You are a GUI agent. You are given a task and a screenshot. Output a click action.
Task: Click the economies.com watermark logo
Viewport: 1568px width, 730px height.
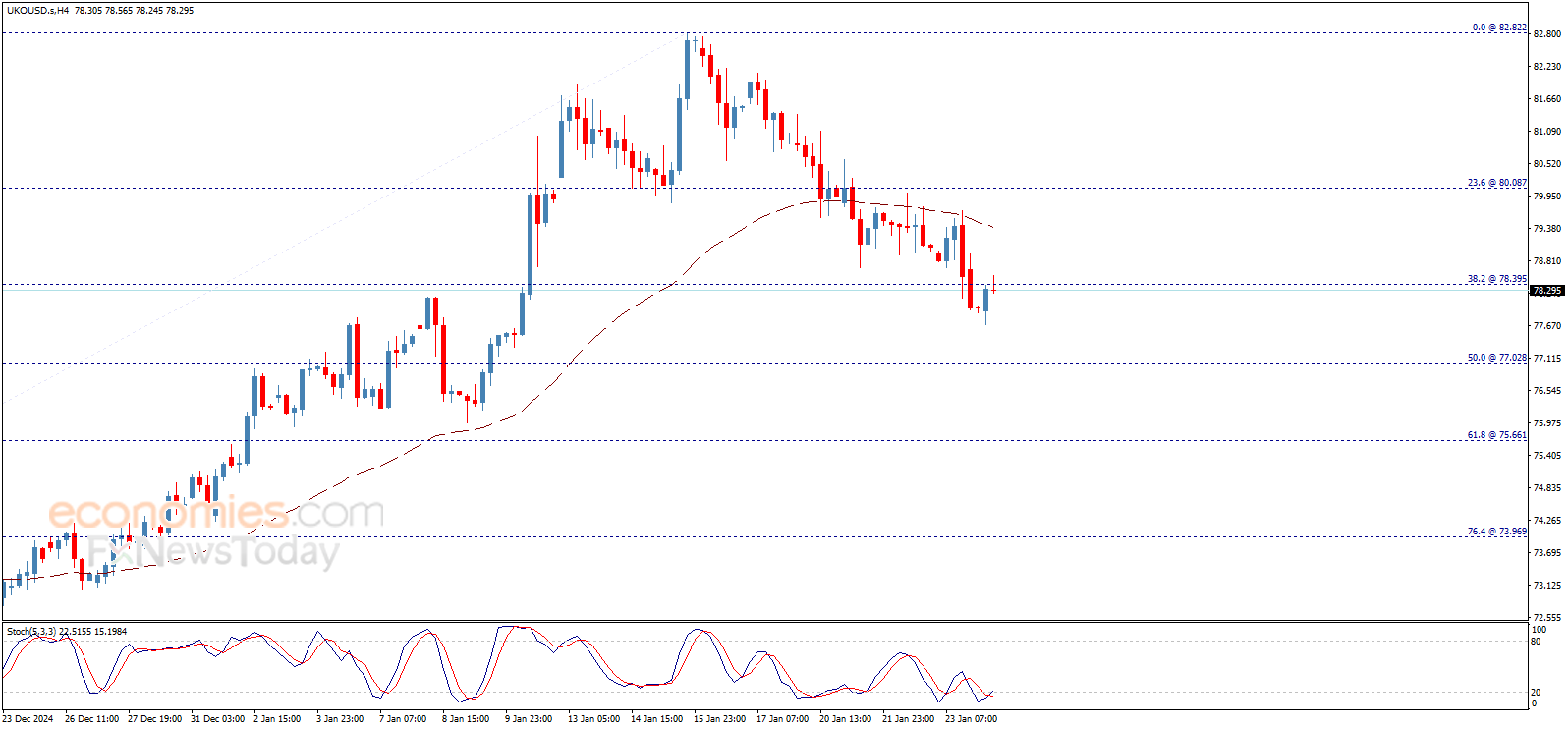216,512
